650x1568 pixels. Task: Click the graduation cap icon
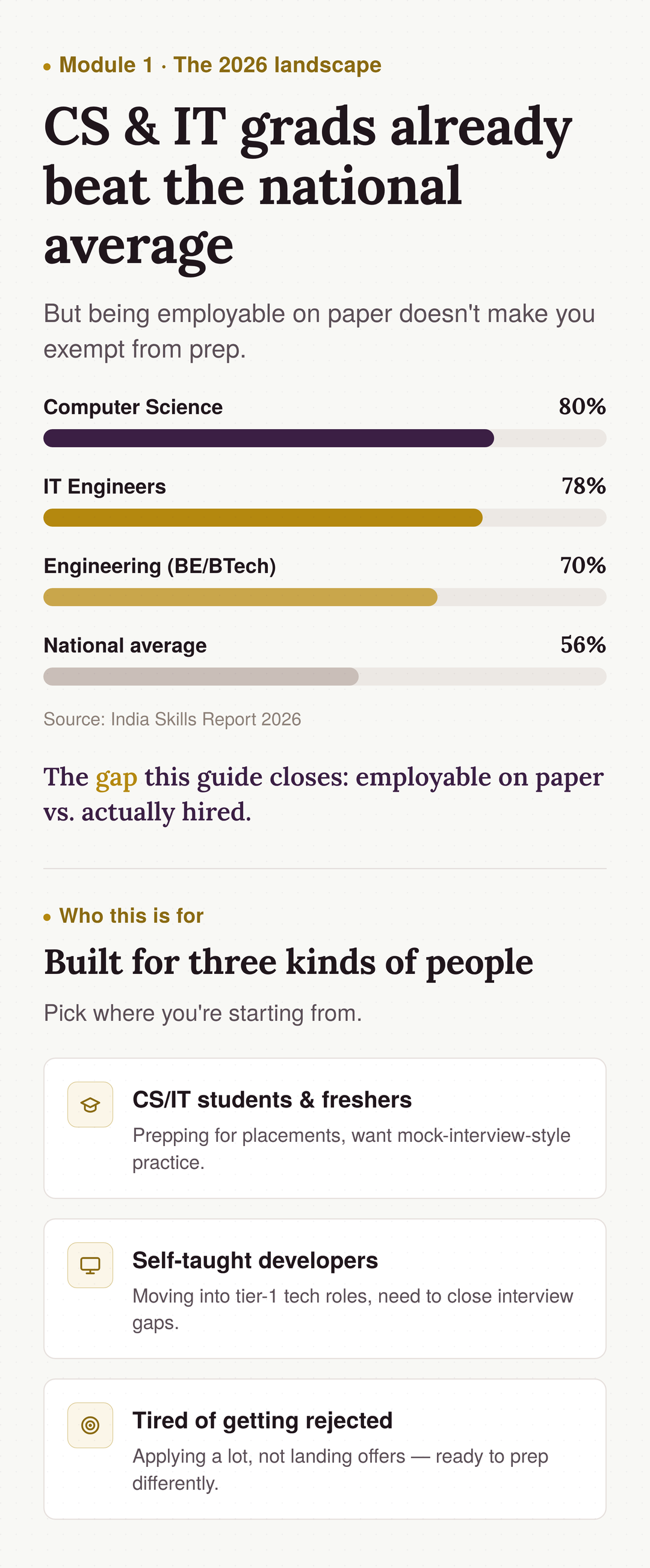click(90, 1104)
